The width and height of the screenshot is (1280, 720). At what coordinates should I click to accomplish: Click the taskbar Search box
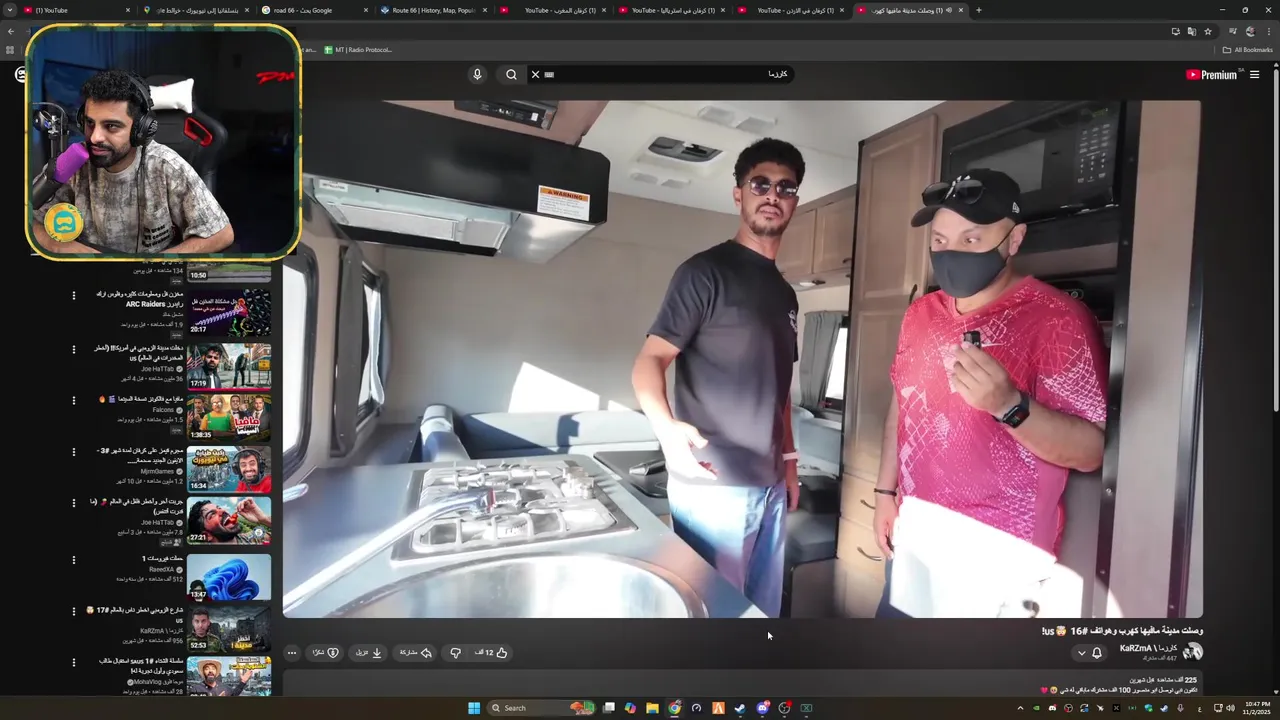click(x=540, y=708)
